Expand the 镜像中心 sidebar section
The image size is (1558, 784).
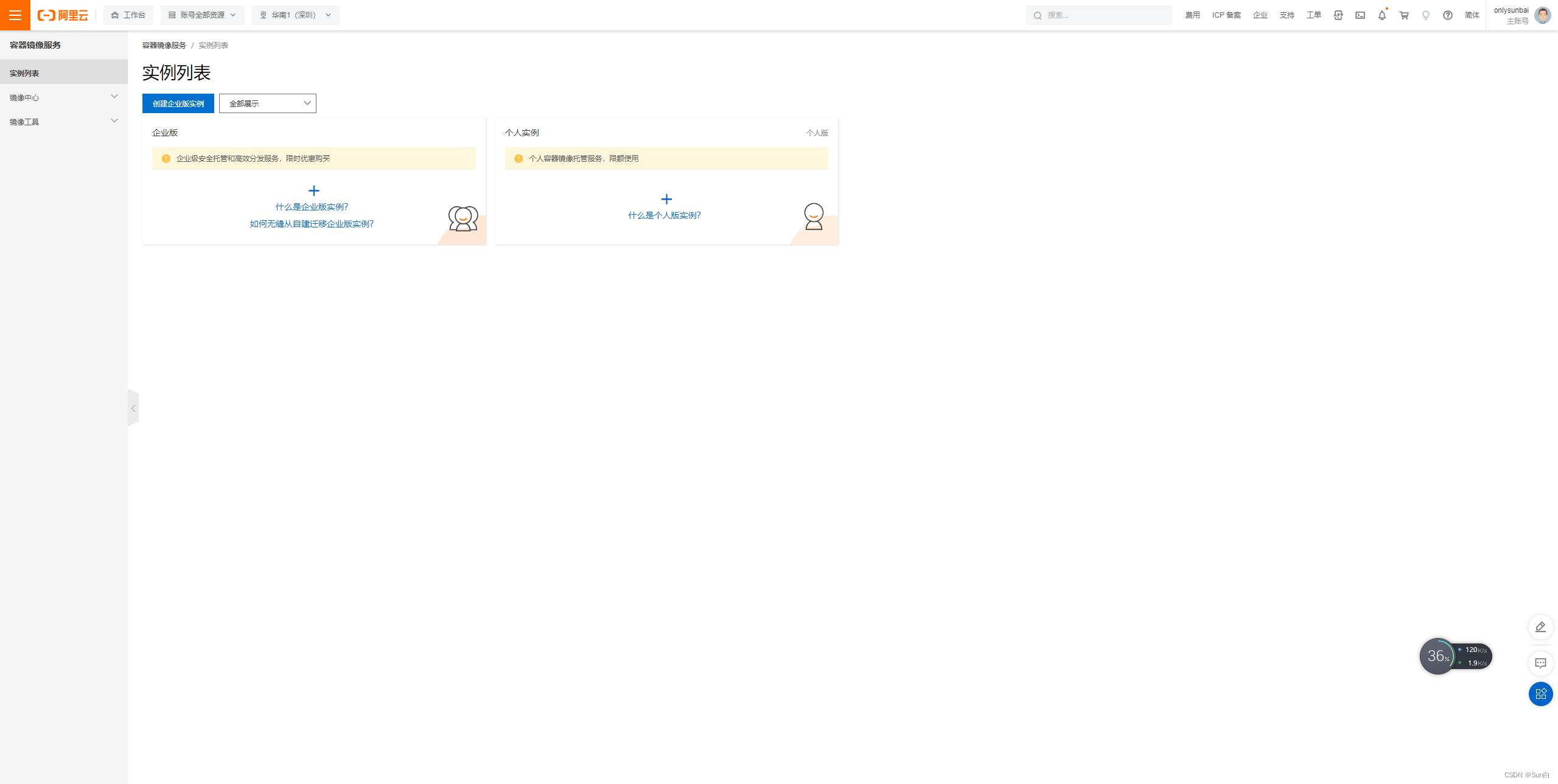(64, 97)
